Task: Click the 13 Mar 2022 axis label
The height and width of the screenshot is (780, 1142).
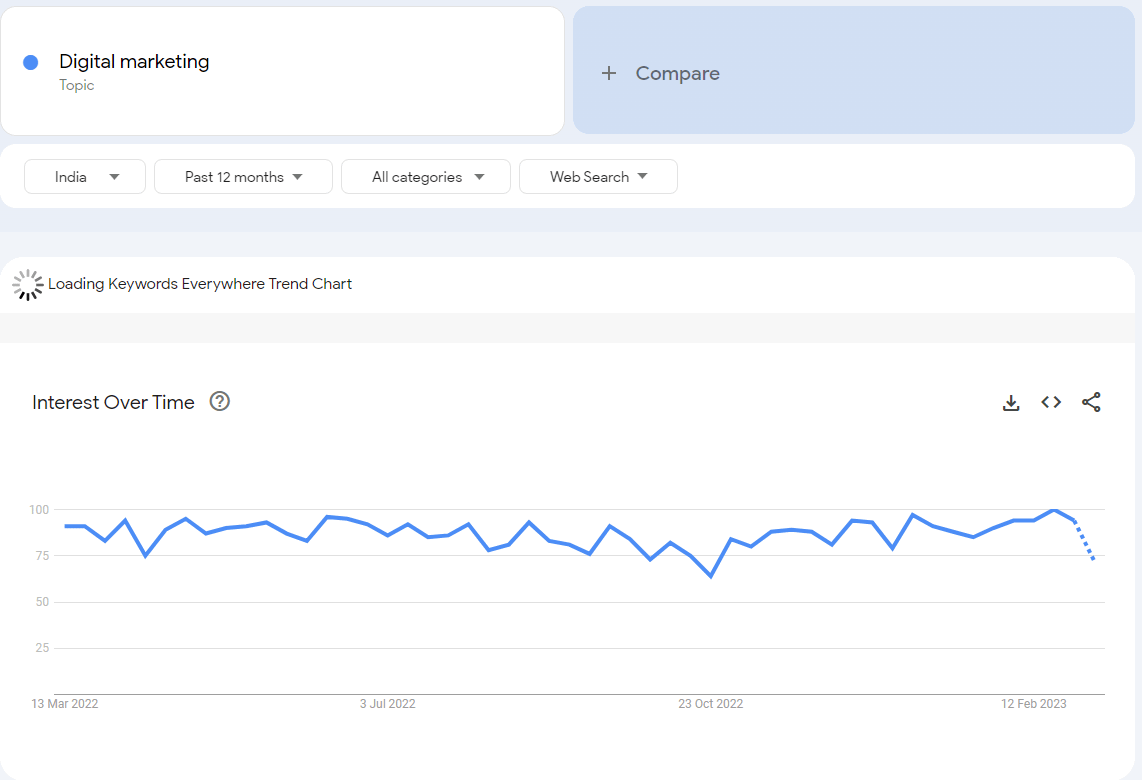Action: click(x=65, y=704)
